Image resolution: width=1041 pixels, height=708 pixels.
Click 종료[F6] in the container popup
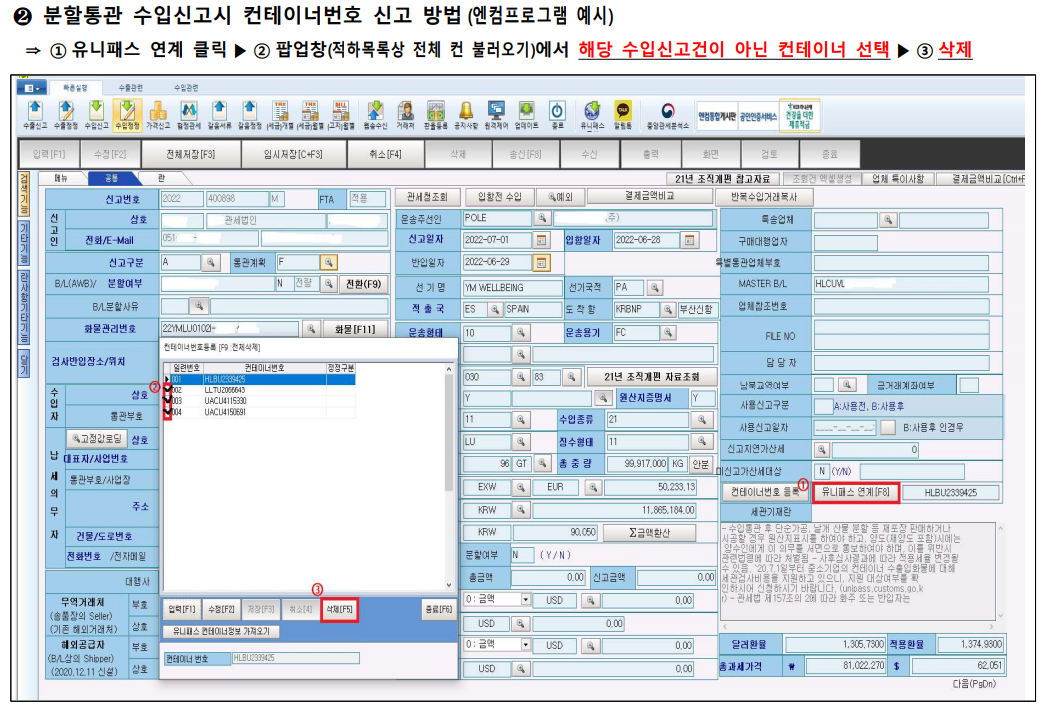pyautogui.click(x=438, y=609)
